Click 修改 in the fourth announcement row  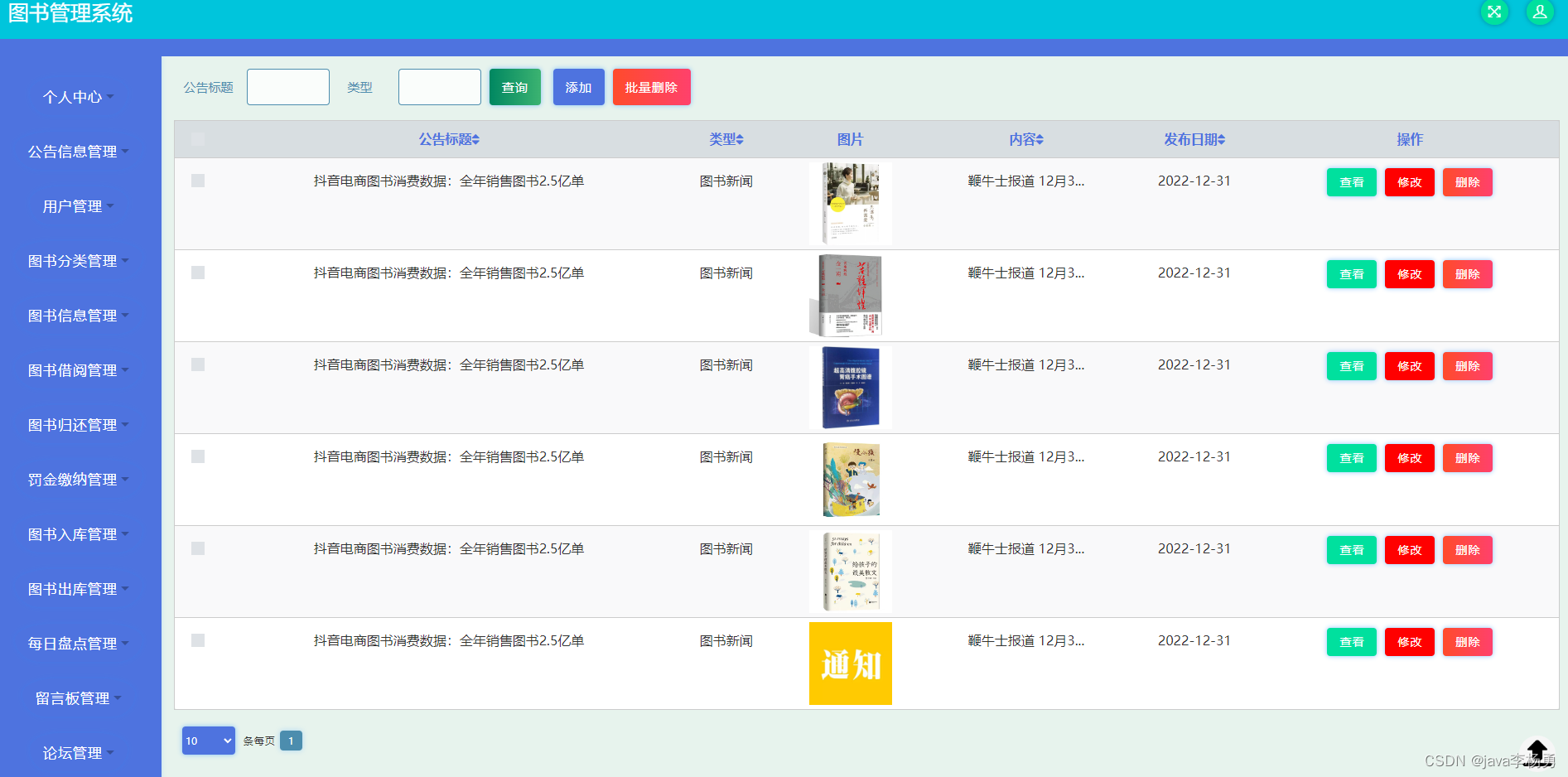(1410, 458)
